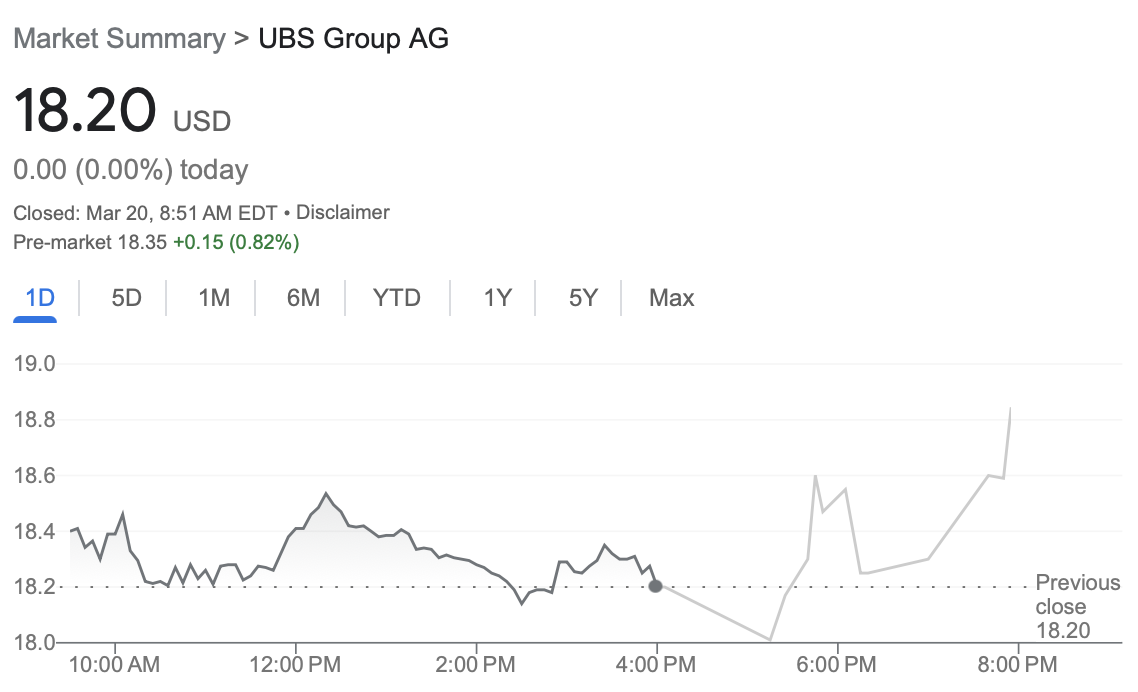The height and width of the screenshot is (692, 1138).
Task: Select the YTD range tab
Action: [x=396, y=298]
